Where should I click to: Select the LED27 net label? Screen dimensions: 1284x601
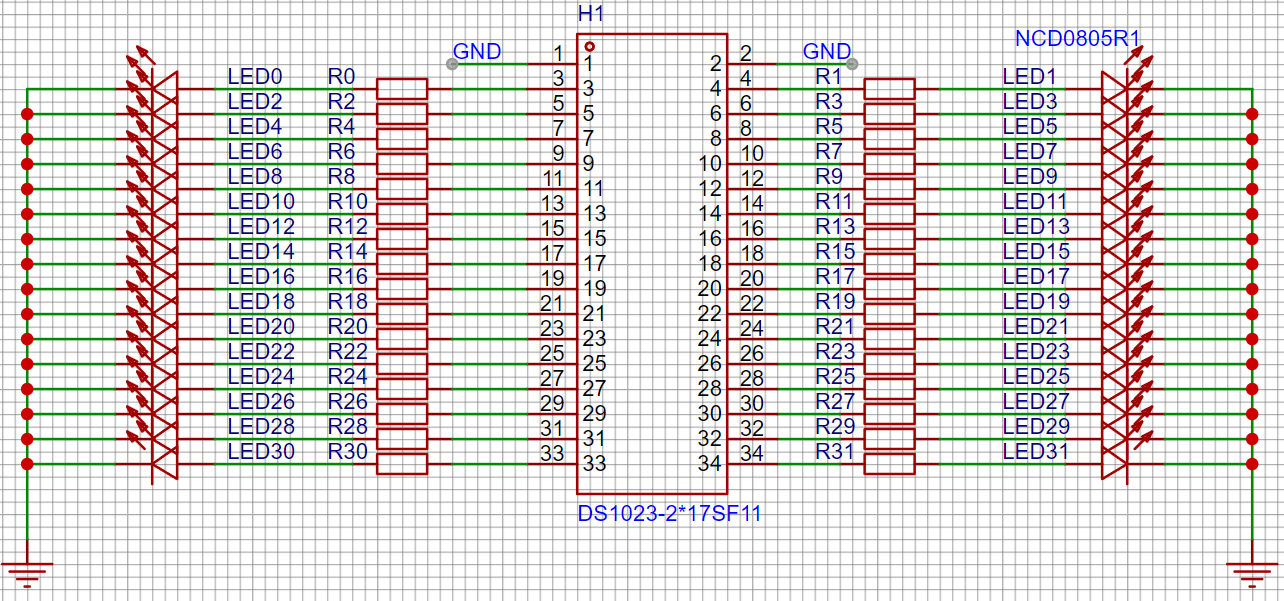pyautogui.click(x=1036, y=401)
